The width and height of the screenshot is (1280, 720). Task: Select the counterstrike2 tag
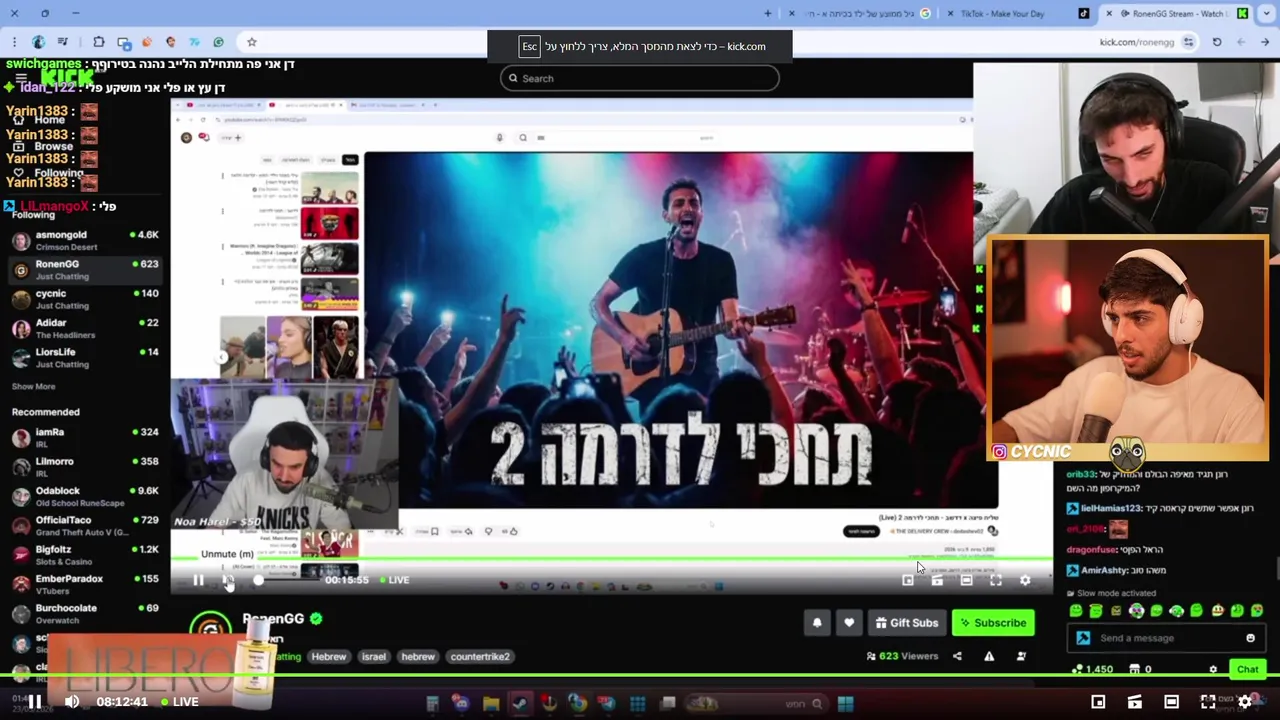point(480,657)
